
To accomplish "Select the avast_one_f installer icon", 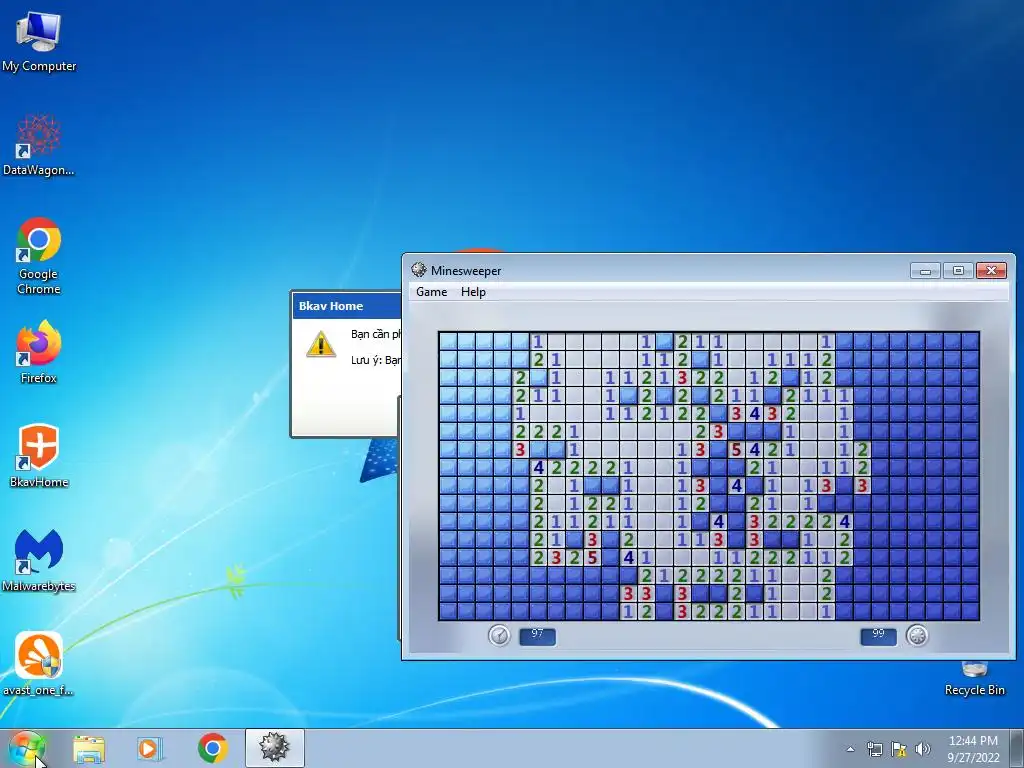I will [x=39, y=664].
